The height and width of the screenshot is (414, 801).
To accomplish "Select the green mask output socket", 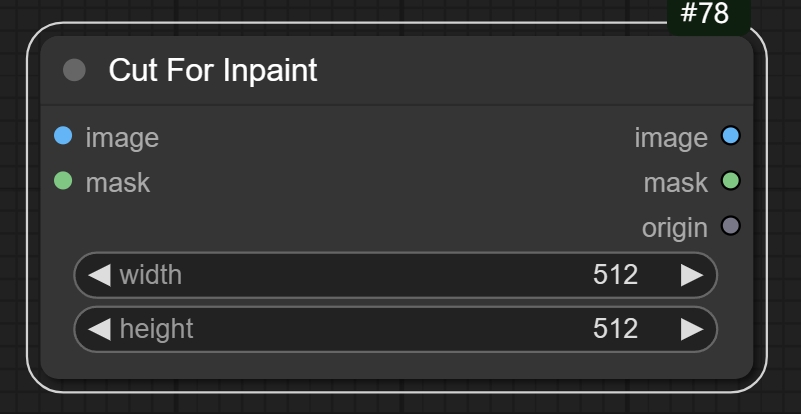I will [730, 181].
